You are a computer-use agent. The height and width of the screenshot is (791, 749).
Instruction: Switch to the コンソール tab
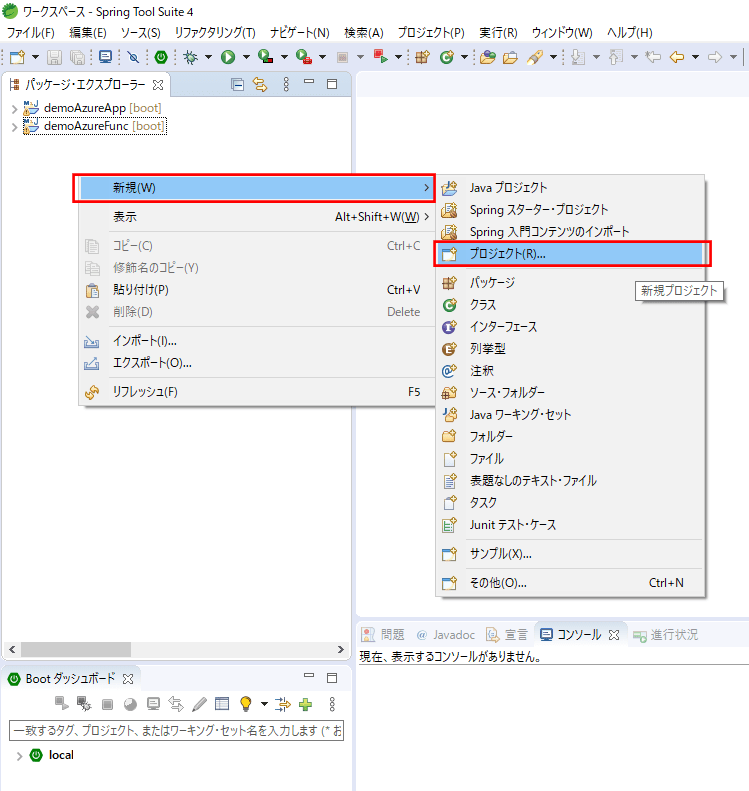pyautogui.click(x=578, y=635)
